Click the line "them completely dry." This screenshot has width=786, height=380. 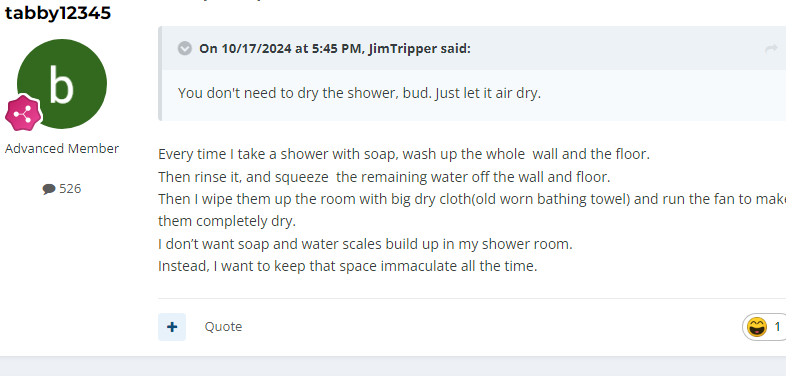227,221
